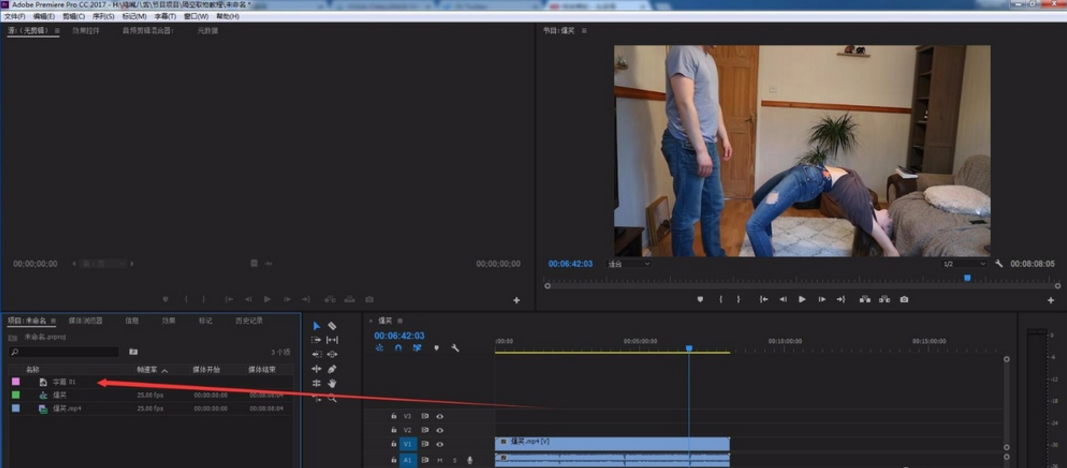Open the 序列(S) menu in the menu bar
Image resolution: width=1067 pixels, height=468 pixels.
click(x=103, y=17)
